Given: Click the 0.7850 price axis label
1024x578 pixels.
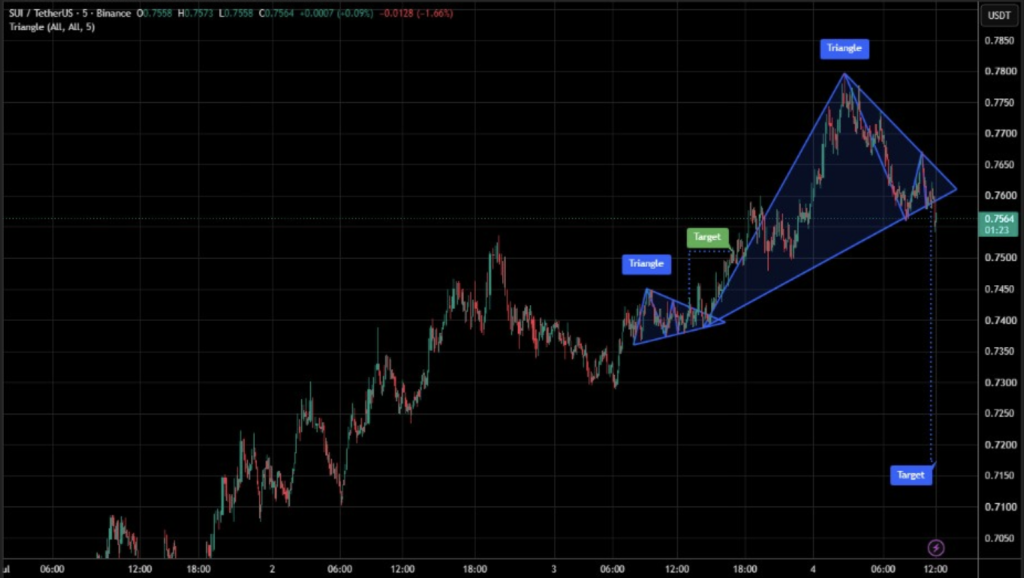Looking at the screenshot, I should point(1000,40).
